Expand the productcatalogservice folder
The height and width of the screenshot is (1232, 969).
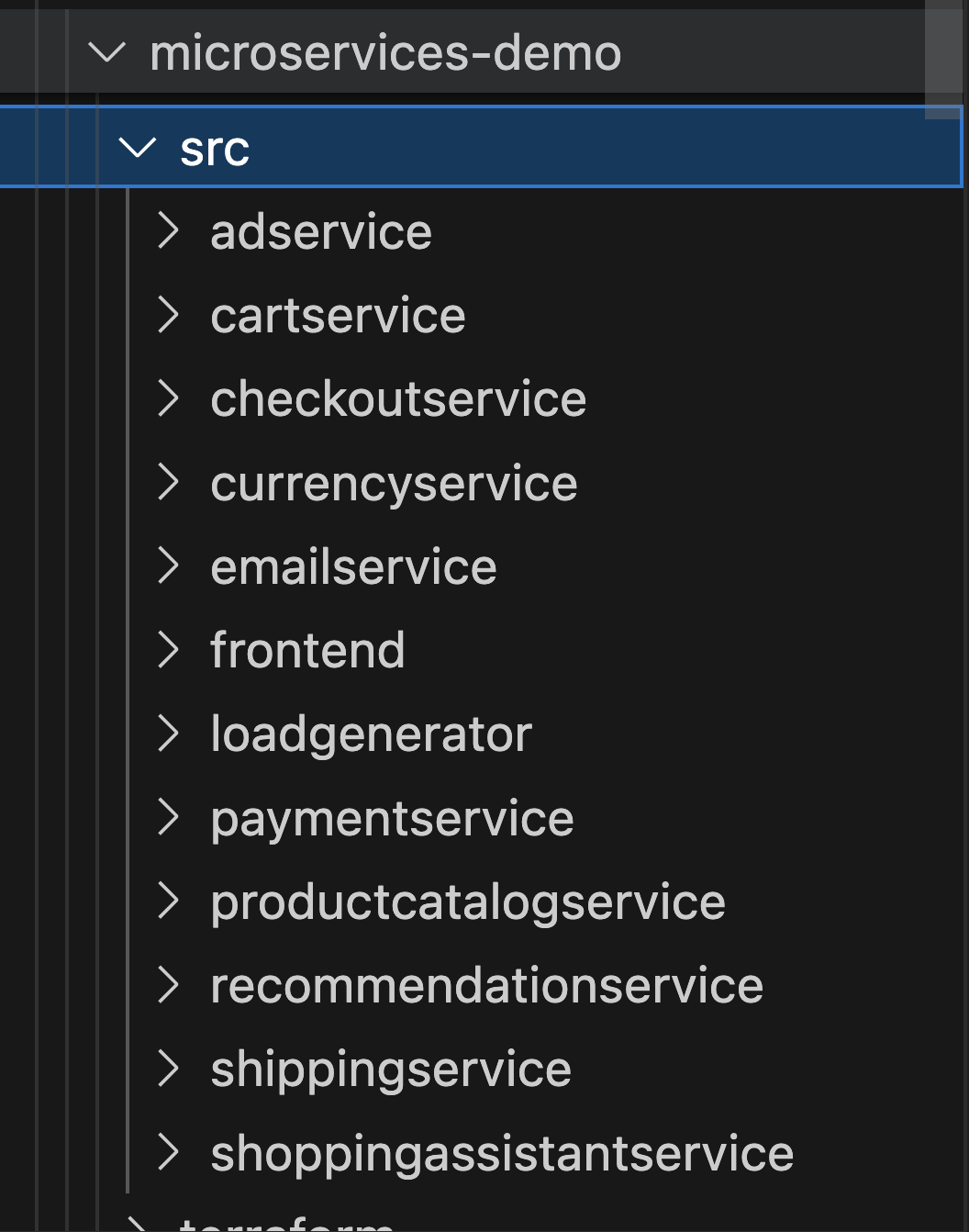tap(169, 902)
